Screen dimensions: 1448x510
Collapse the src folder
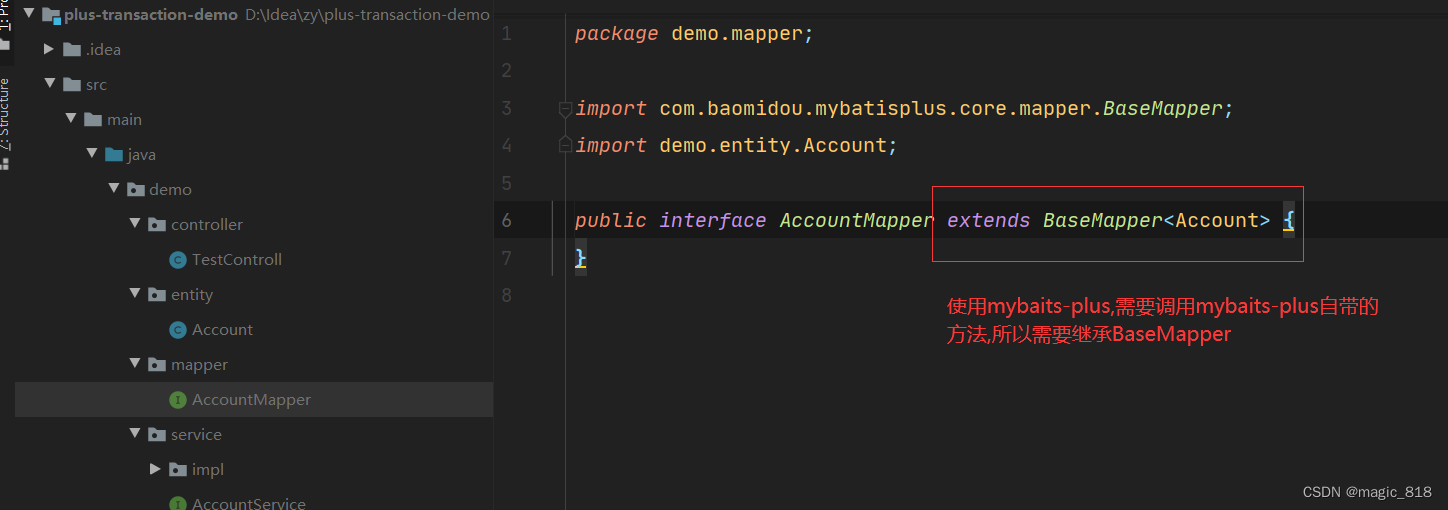coord(49,84)
